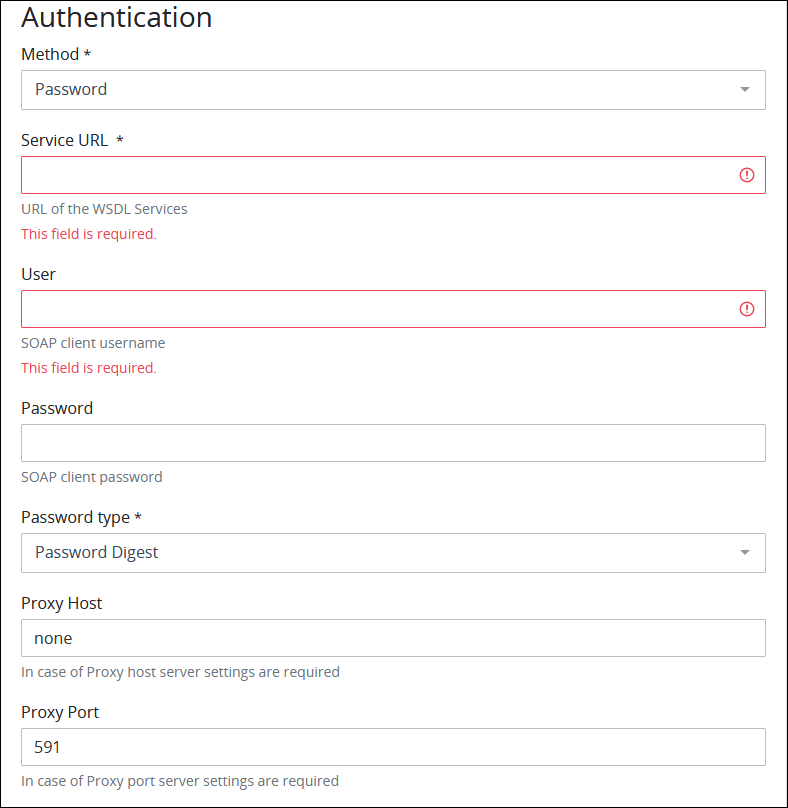This screenshot has height=808, width=788.
Task: Click the User field validation error icon
Action: [746, 308]
